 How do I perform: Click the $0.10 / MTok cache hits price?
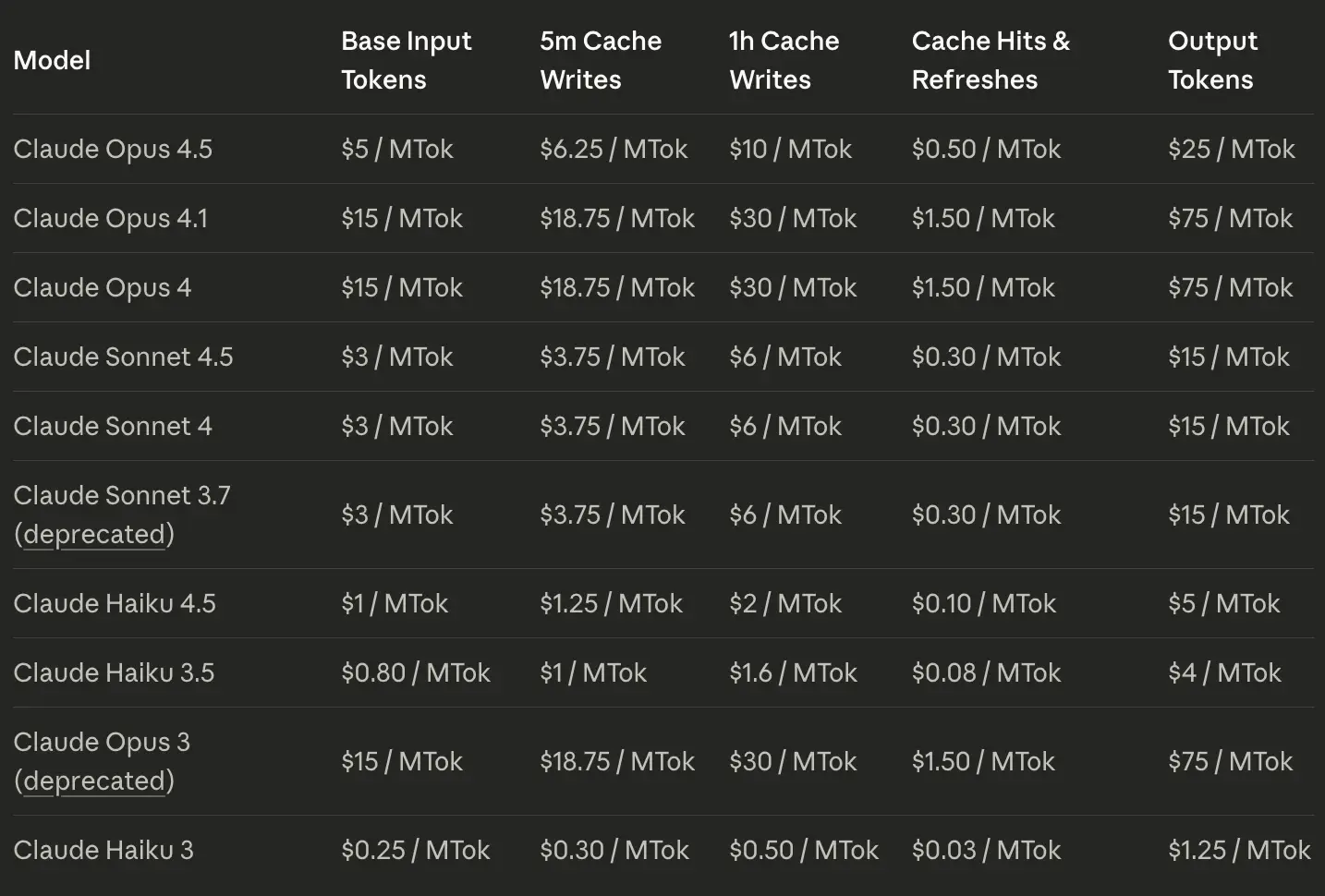(x=983, y=604)
